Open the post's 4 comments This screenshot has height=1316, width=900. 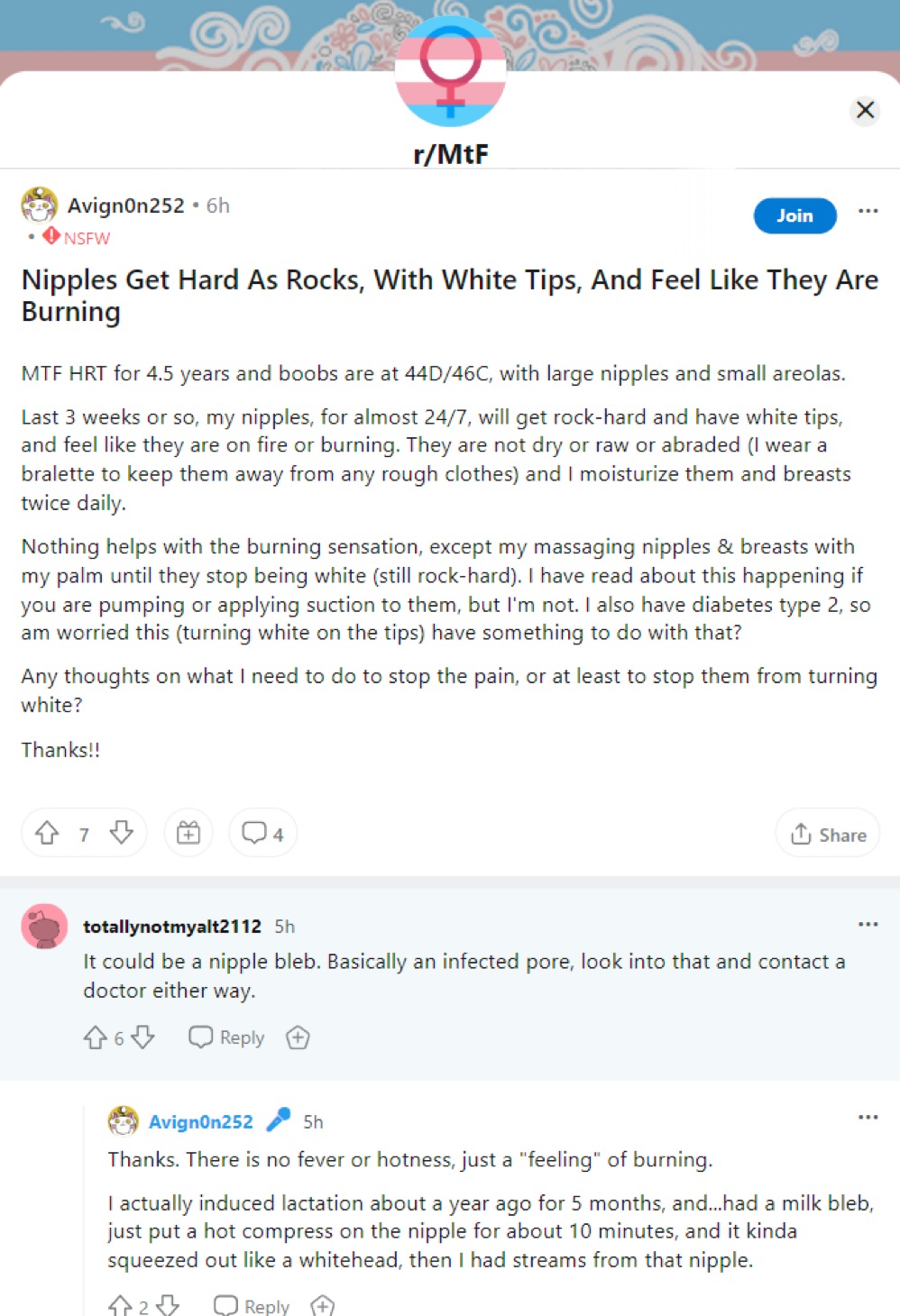262,833
